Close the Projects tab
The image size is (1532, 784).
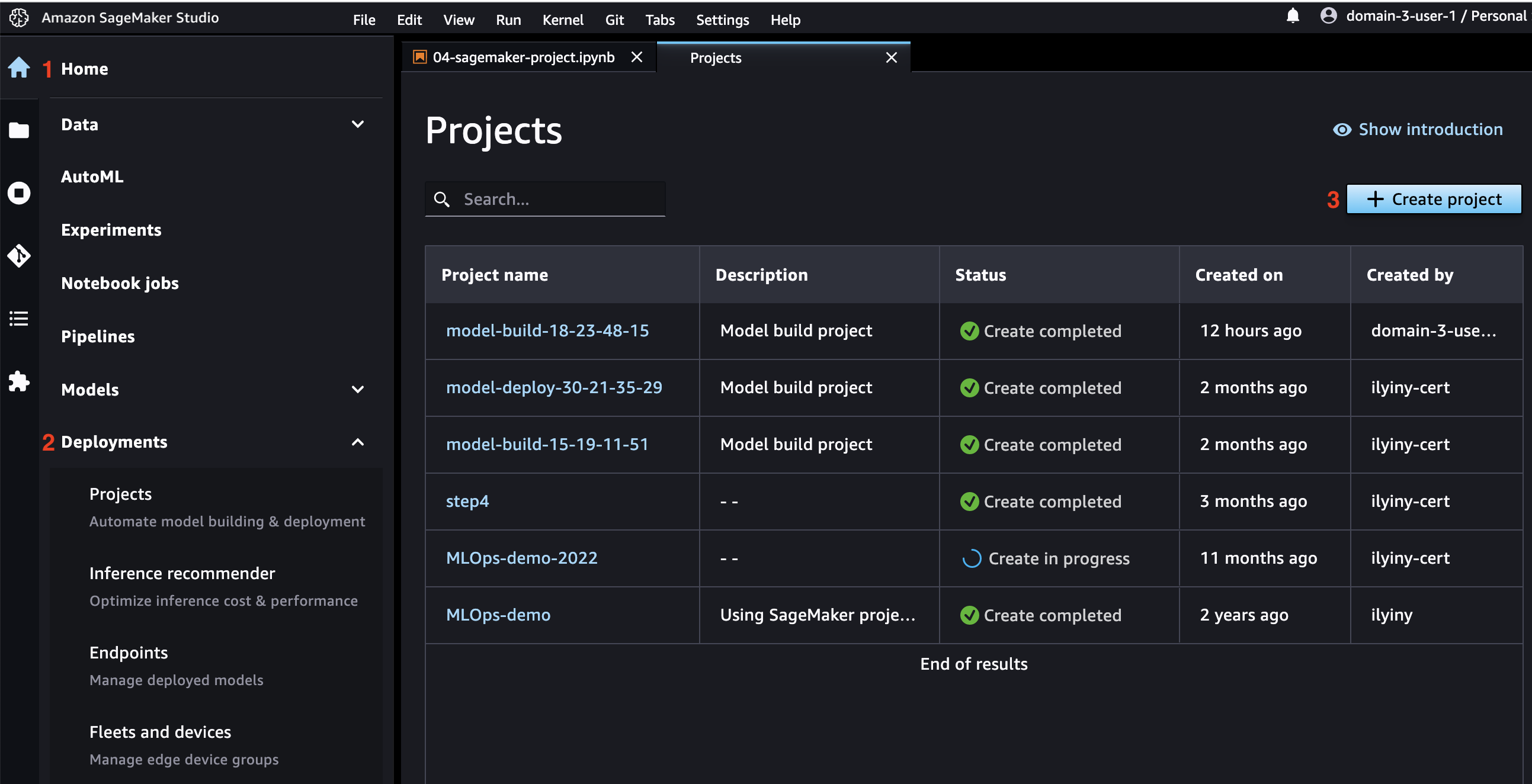coord(892,57)
